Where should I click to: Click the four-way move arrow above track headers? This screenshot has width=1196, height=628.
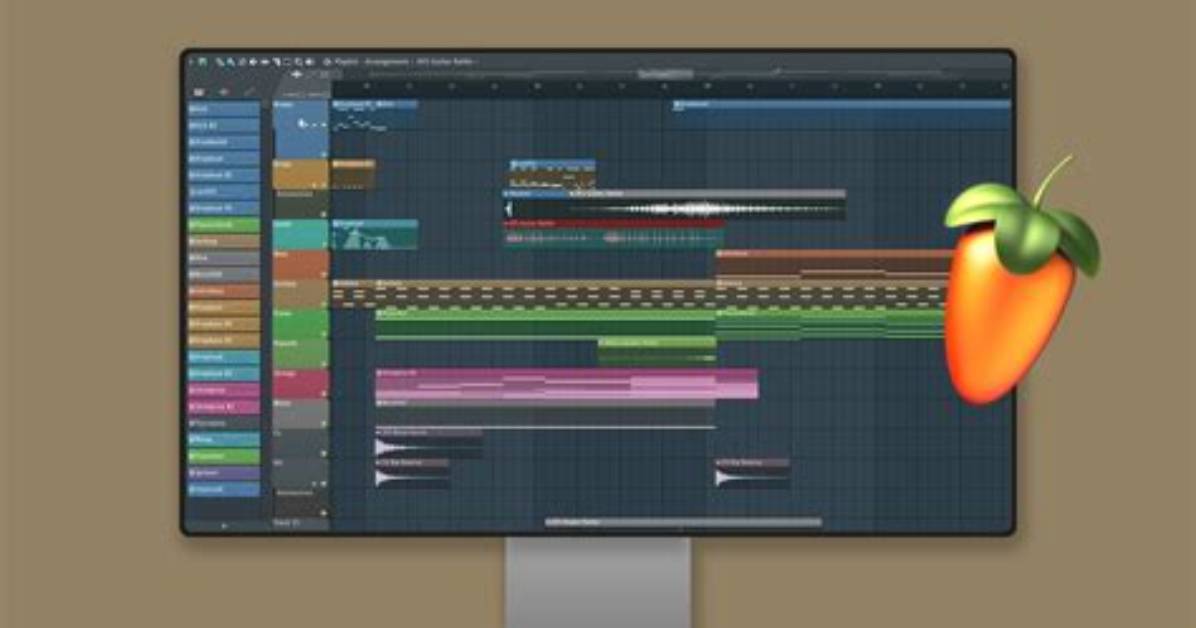point(297,75)
